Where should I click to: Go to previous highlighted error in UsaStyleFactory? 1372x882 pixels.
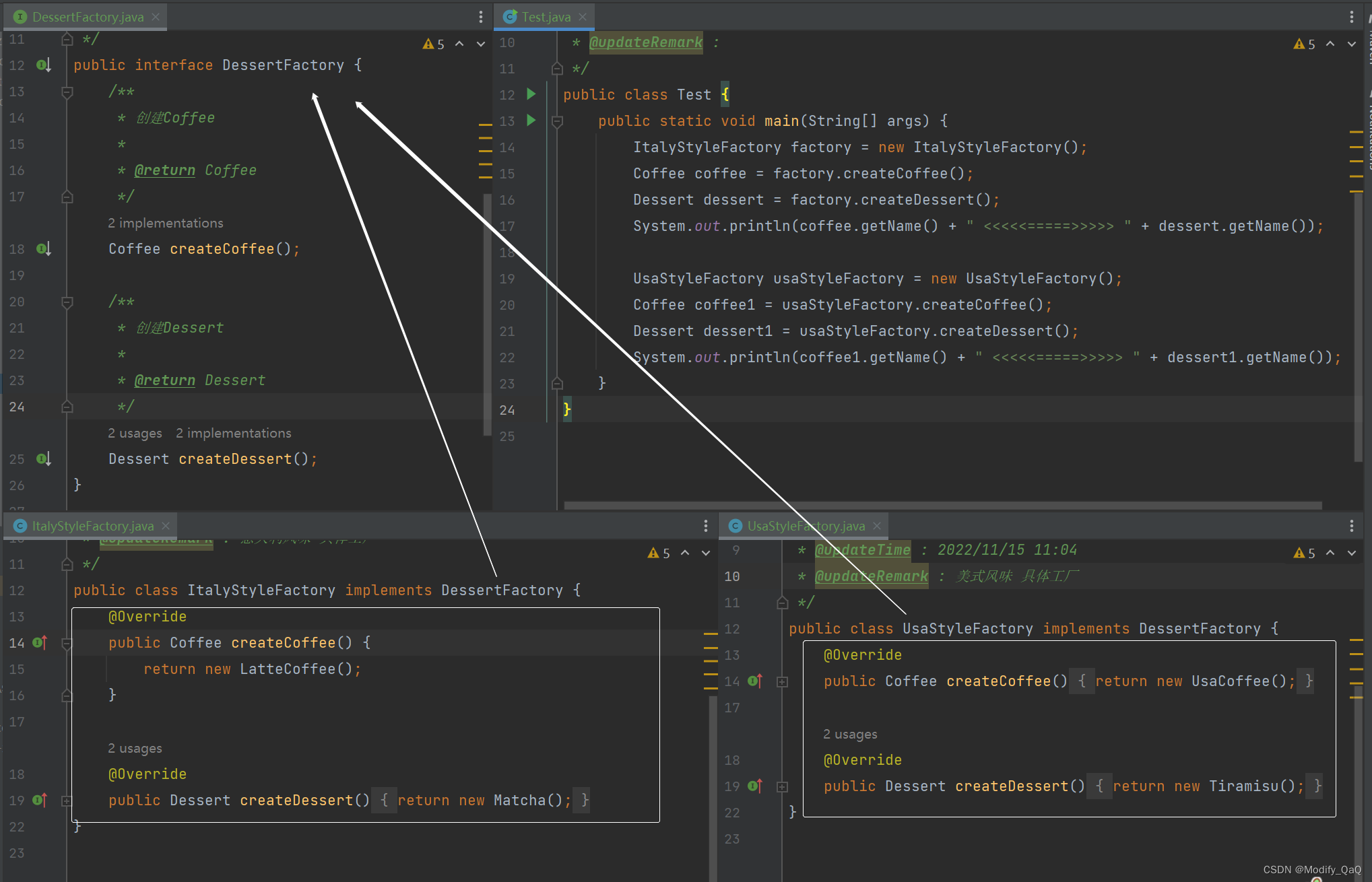1330,553
